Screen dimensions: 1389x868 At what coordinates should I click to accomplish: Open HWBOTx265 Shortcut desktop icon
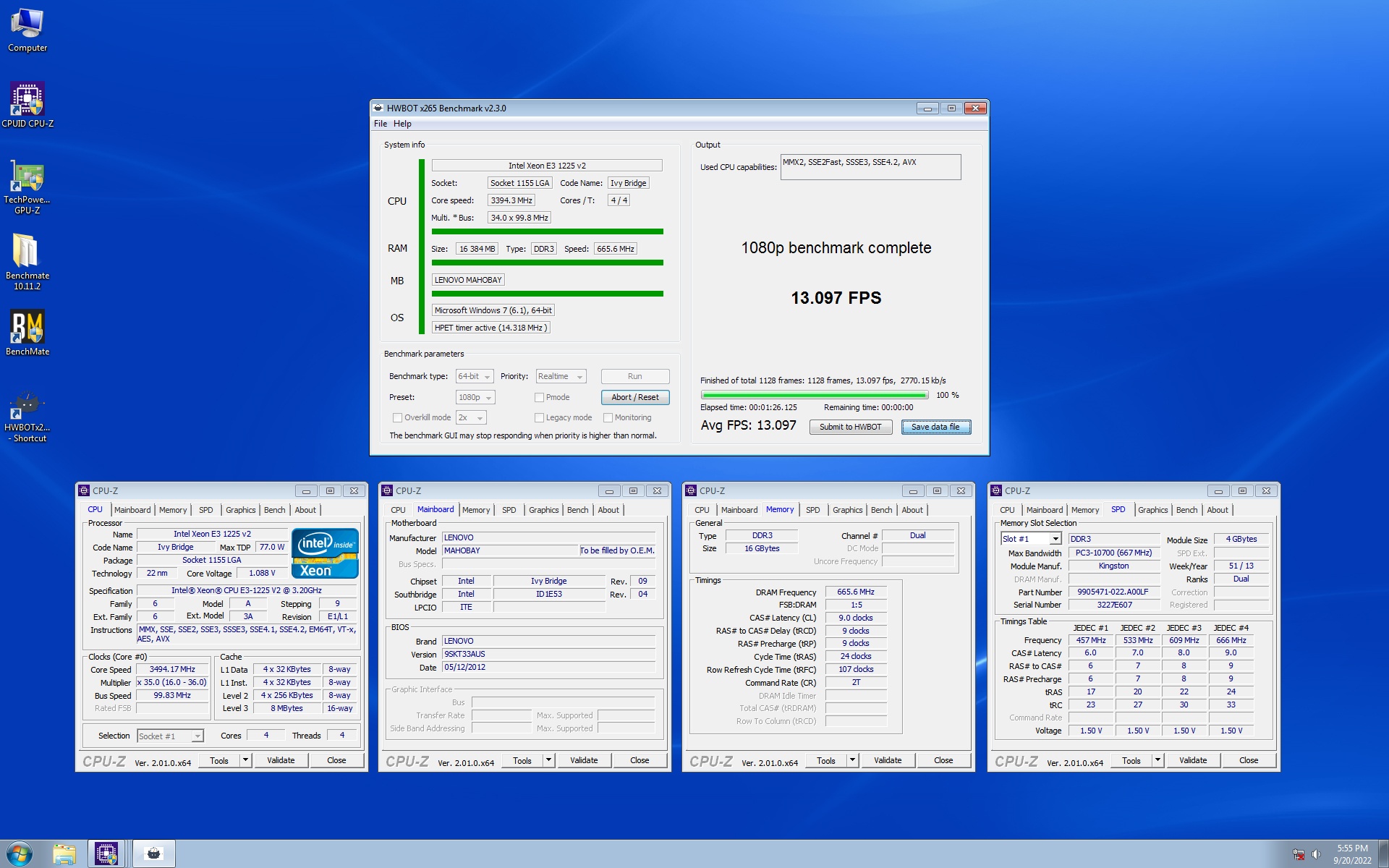27,417
